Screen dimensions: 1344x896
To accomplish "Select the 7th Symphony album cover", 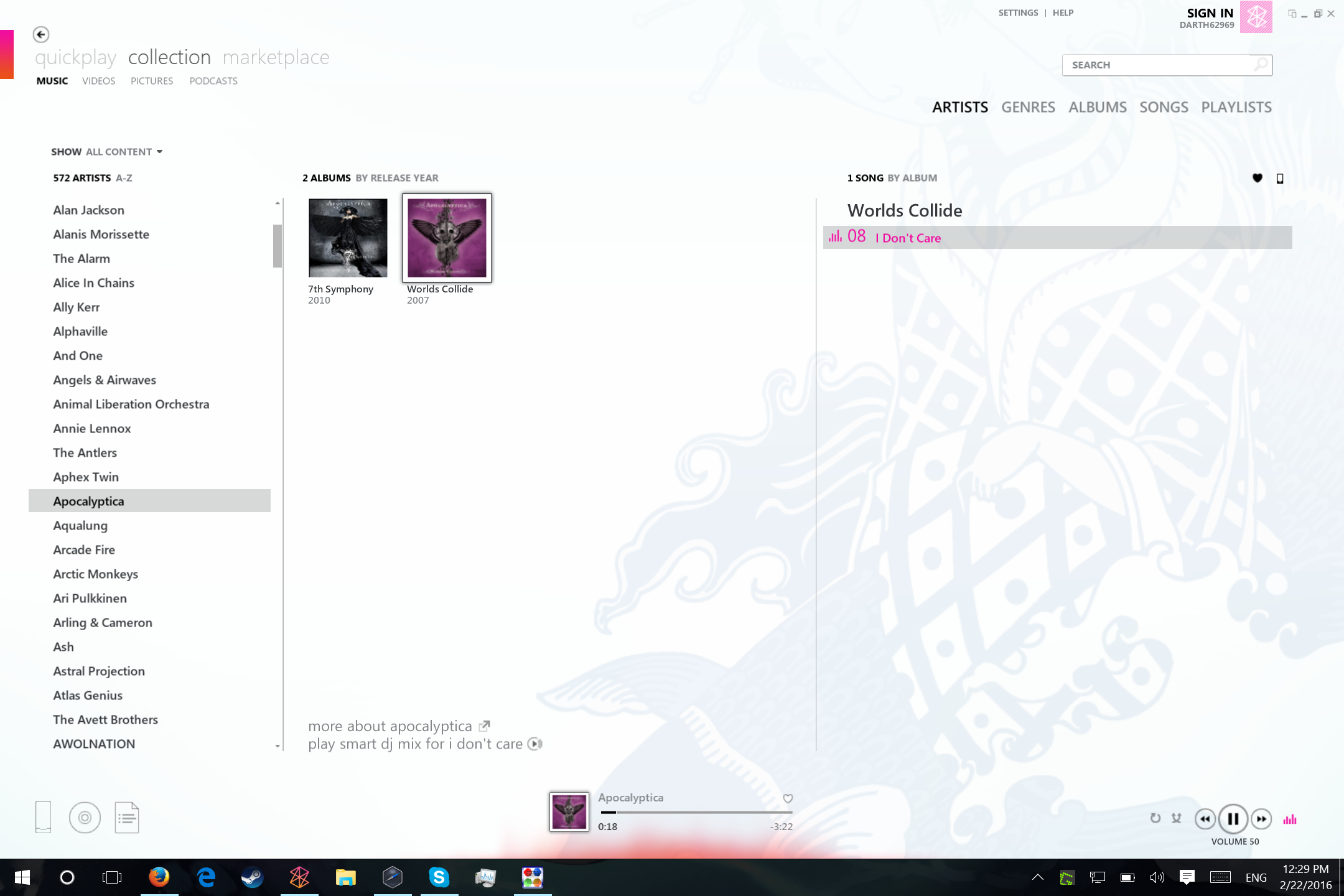I will click(348, 238).
